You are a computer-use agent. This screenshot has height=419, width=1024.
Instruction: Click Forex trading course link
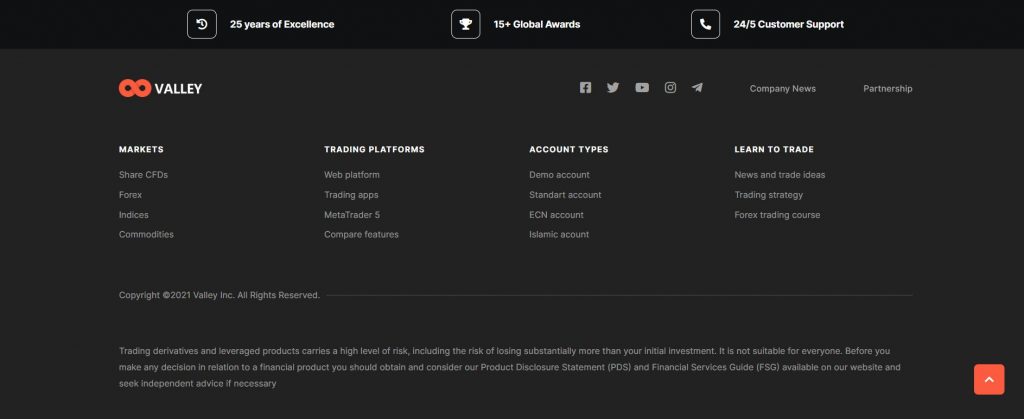[776, 215]
